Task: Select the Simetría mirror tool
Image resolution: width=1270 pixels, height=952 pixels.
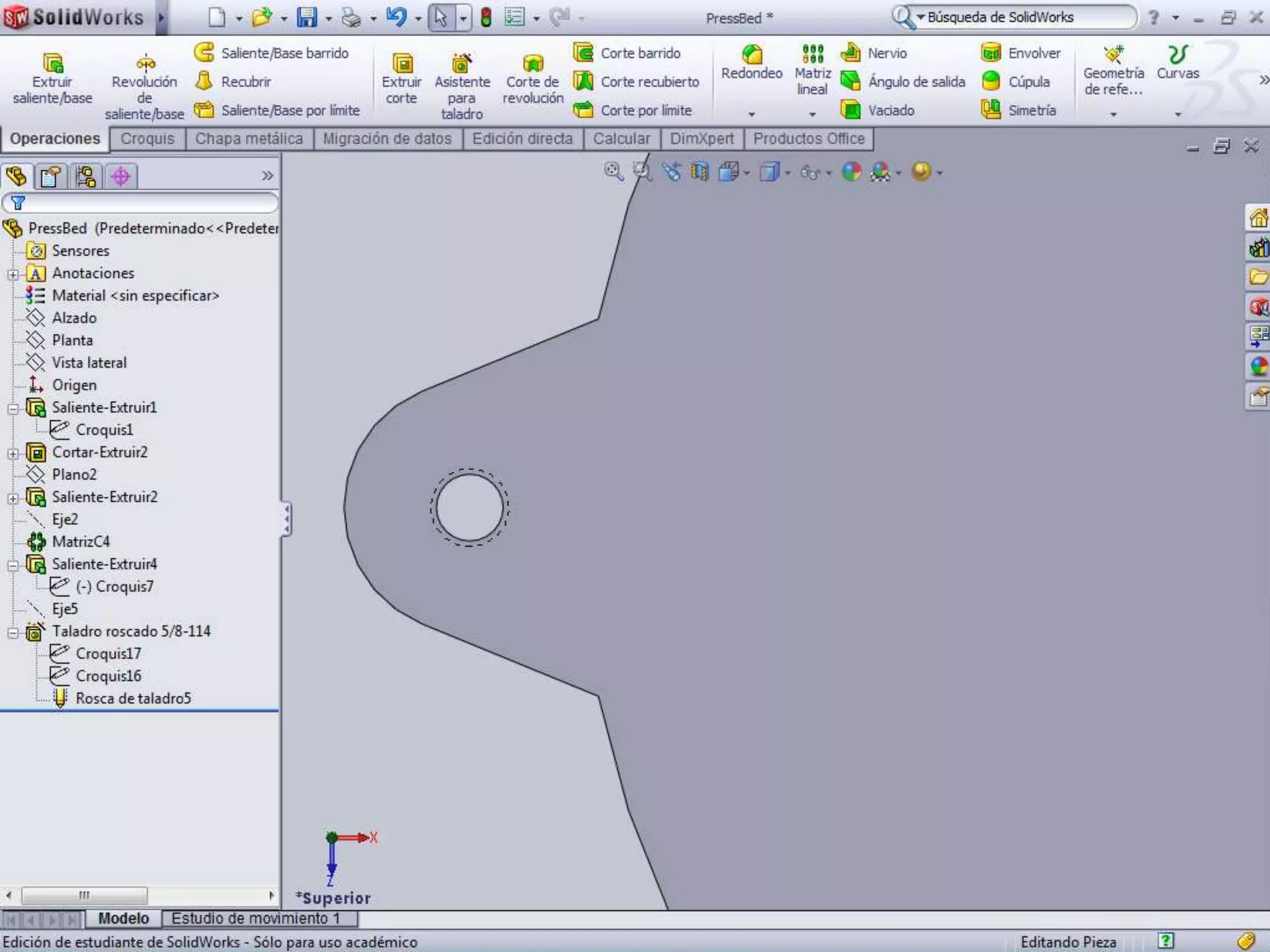Action: click(x=991, y=110)
